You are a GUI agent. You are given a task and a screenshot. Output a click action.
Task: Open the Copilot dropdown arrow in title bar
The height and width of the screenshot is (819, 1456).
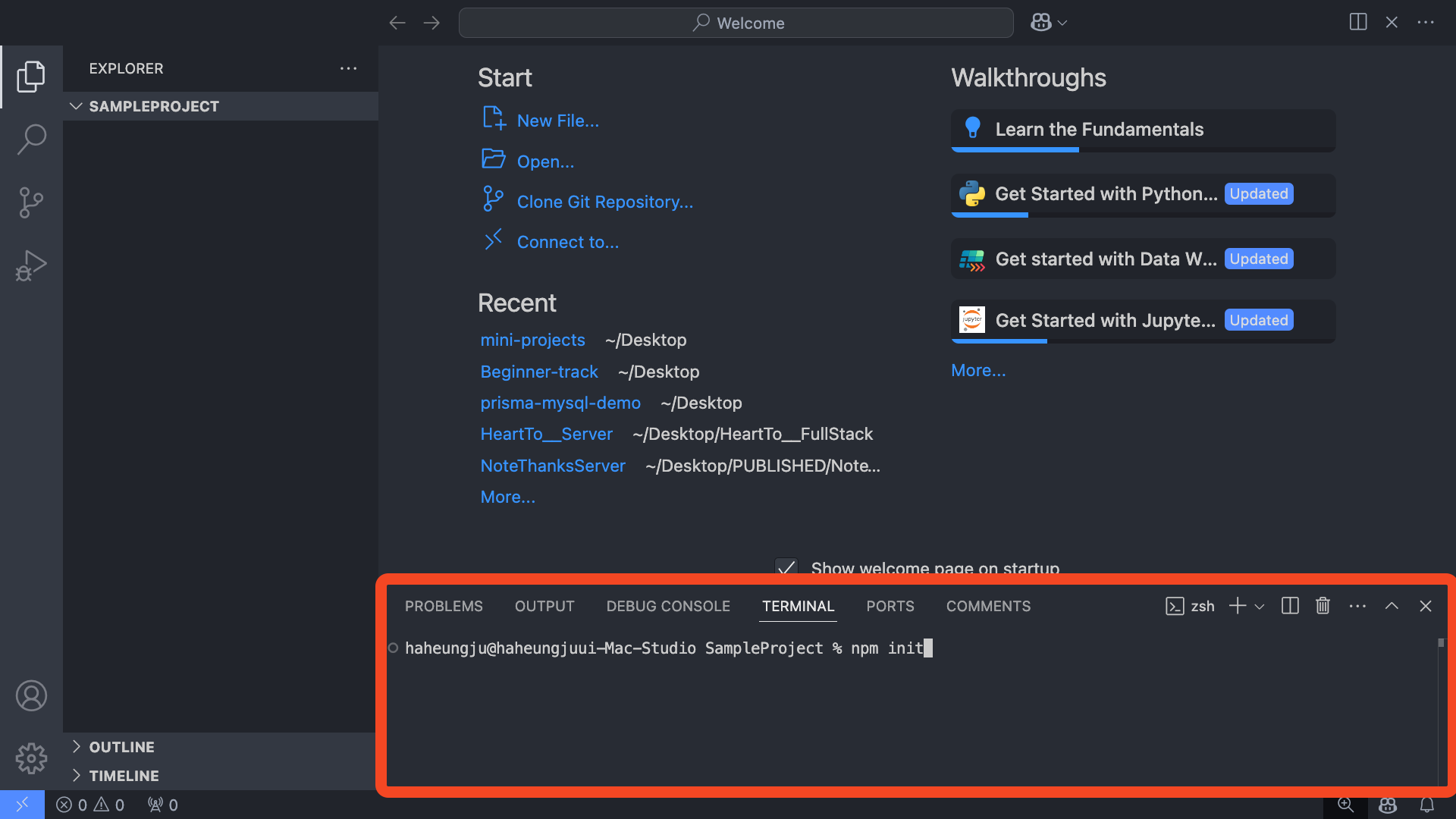(1062, 23)
